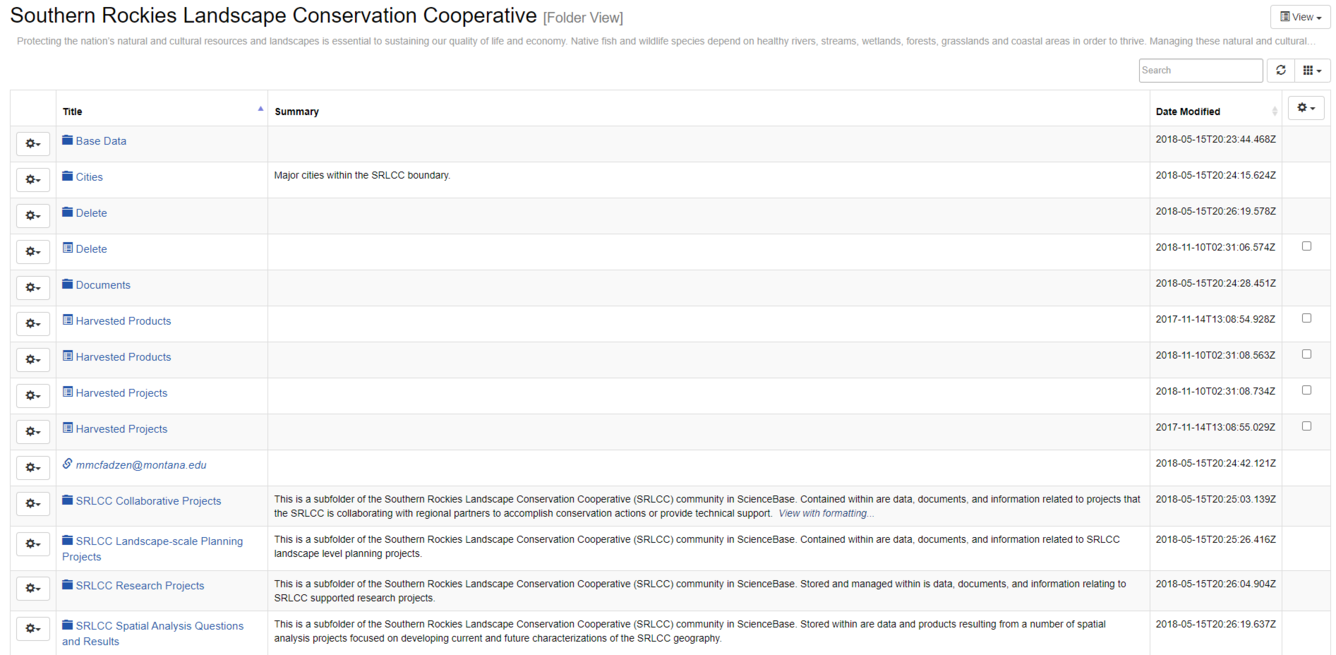Click the folder icon beside Base Data
This screenshot has width=1336, height=655.
click(67, 141)
